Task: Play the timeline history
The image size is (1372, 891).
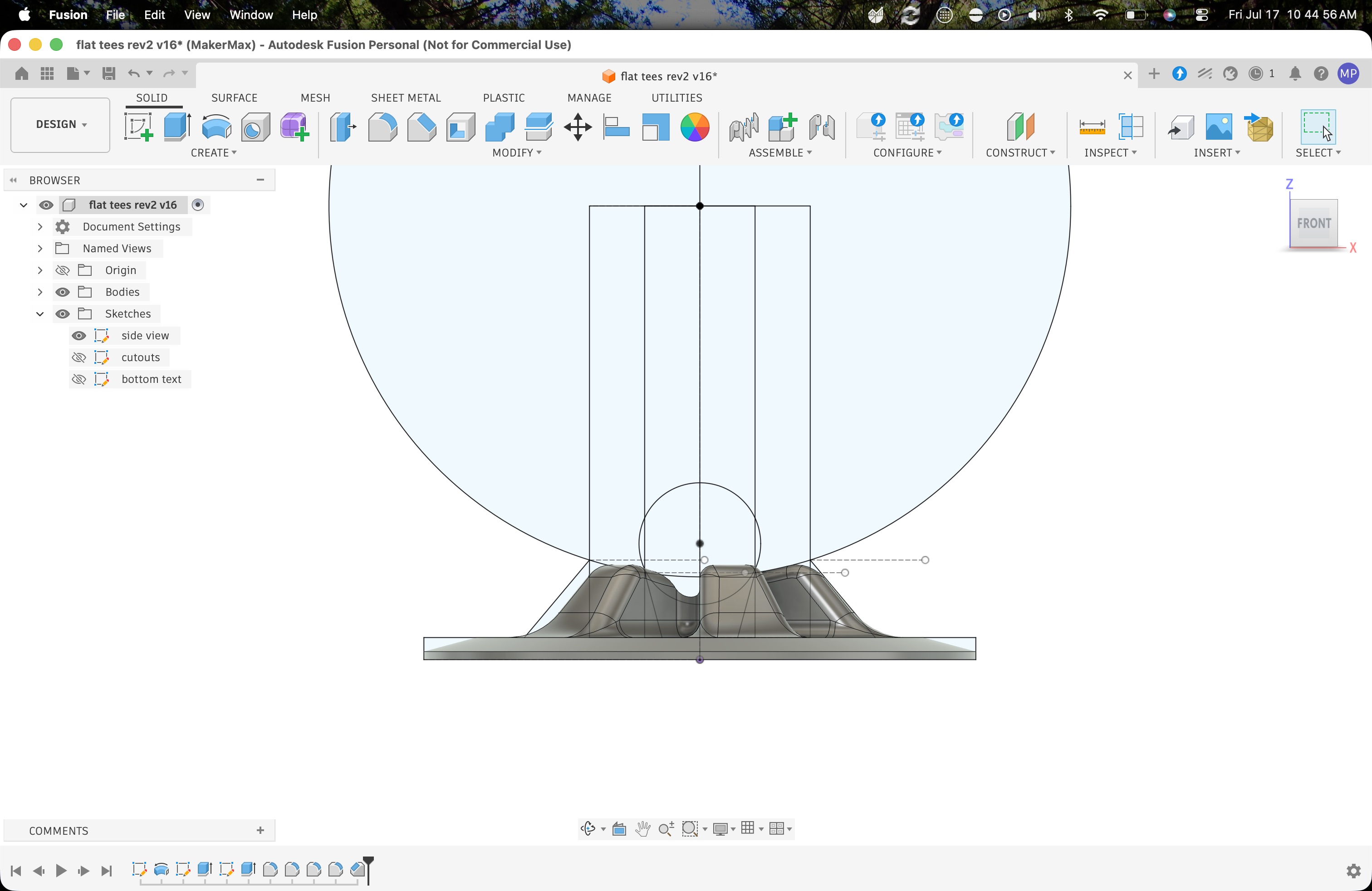Action: [x=60, y=870]
